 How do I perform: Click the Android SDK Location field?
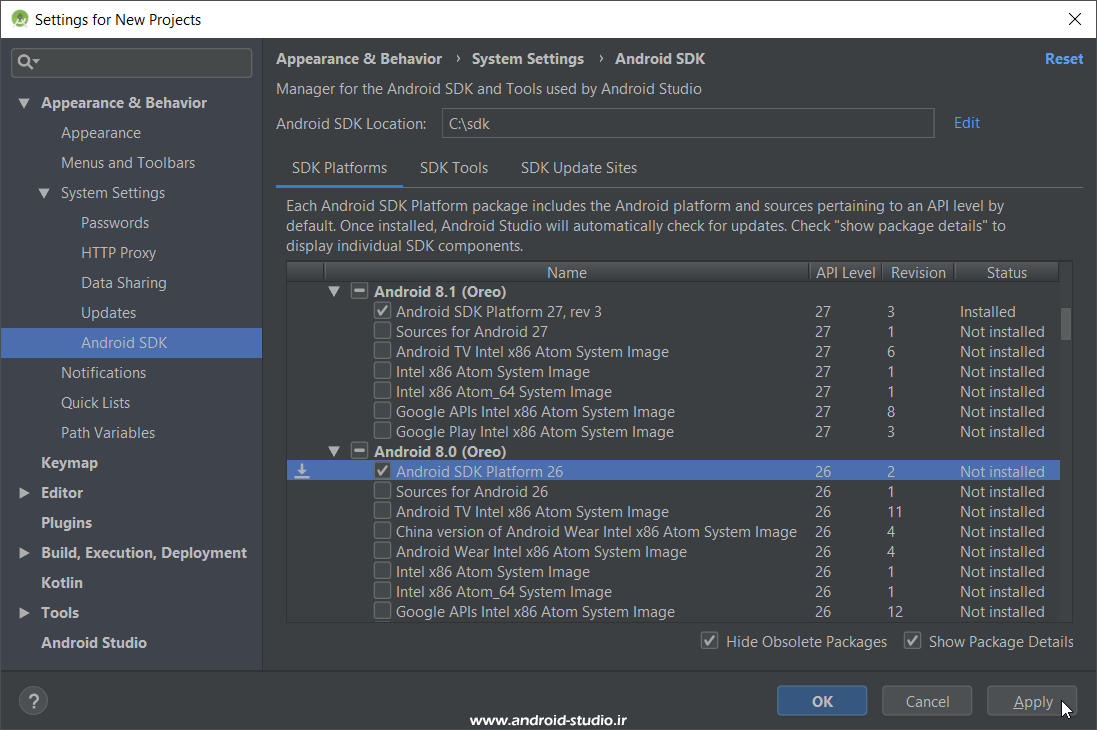pyautogui.click(x=688, y=123)
